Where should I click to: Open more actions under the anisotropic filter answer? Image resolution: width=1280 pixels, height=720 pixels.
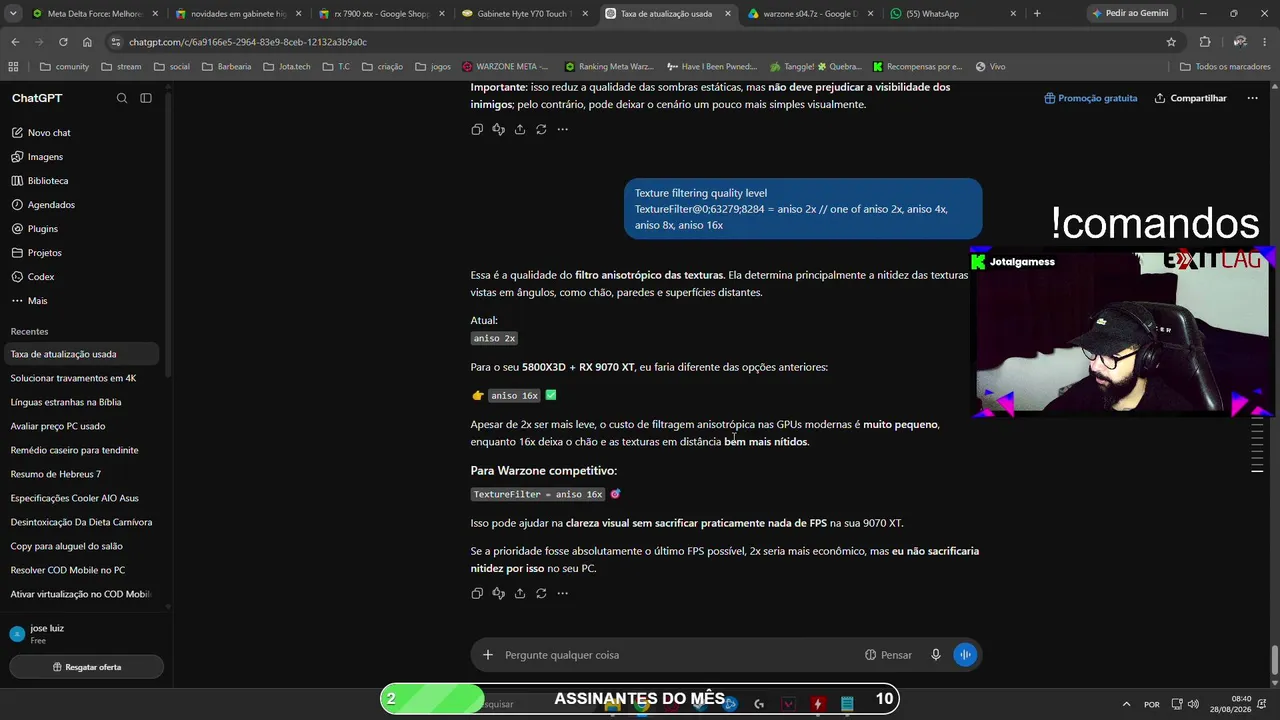[563, 593]
